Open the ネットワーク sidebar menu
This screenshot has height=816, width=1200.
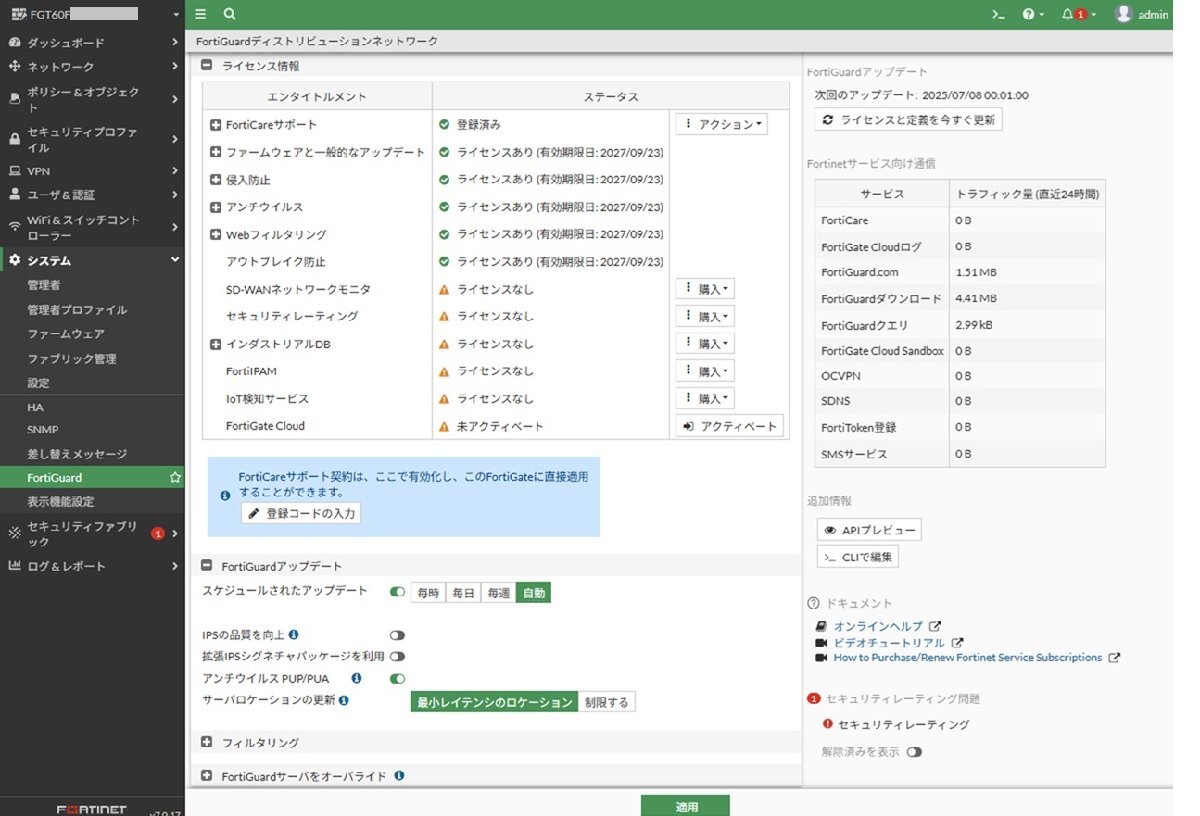(x=92, y=67)
